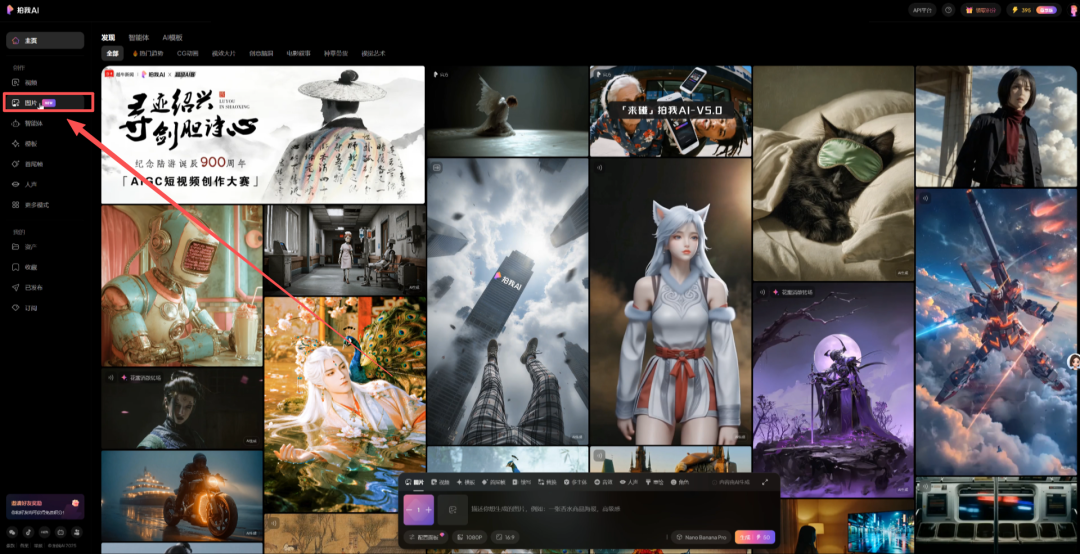Open the 16:9 aspect ratio dropdown

pos(507,537)
